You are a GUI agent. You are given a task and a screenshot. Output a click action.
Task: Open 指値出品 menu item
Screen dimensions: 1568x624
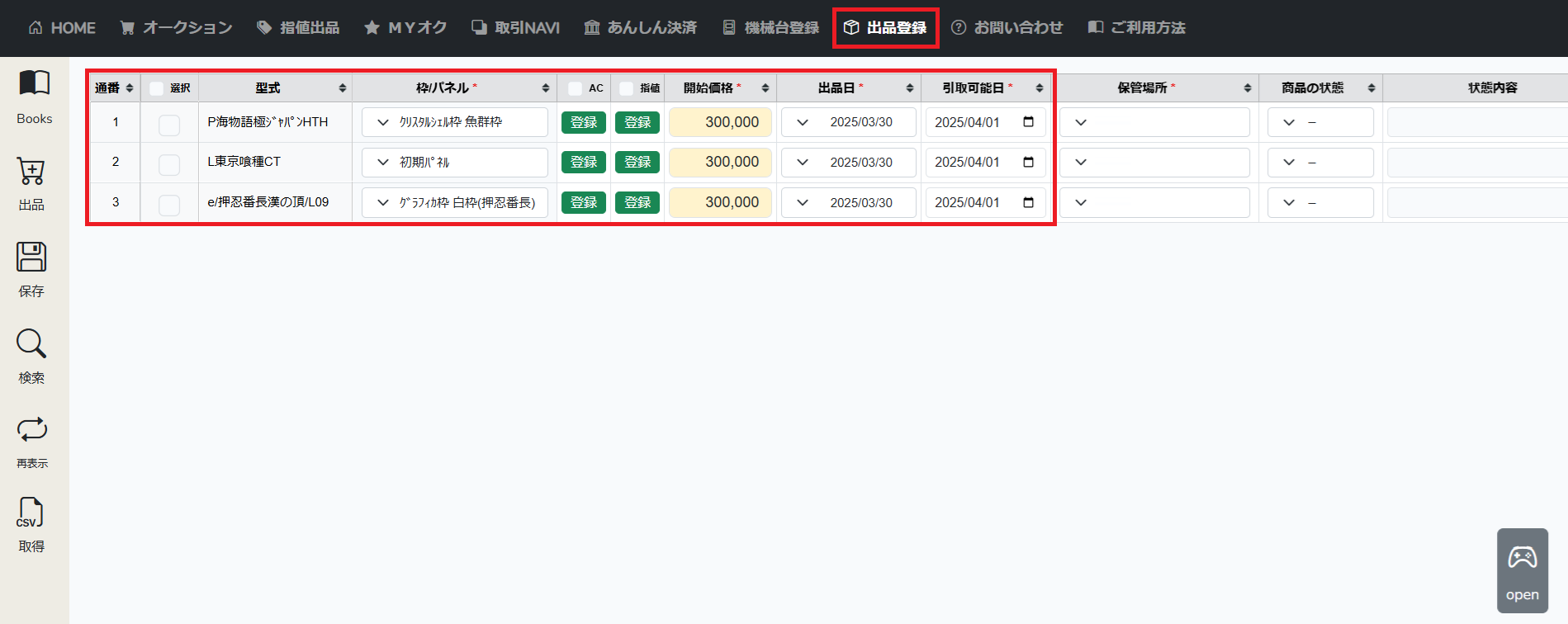[298, 28]
